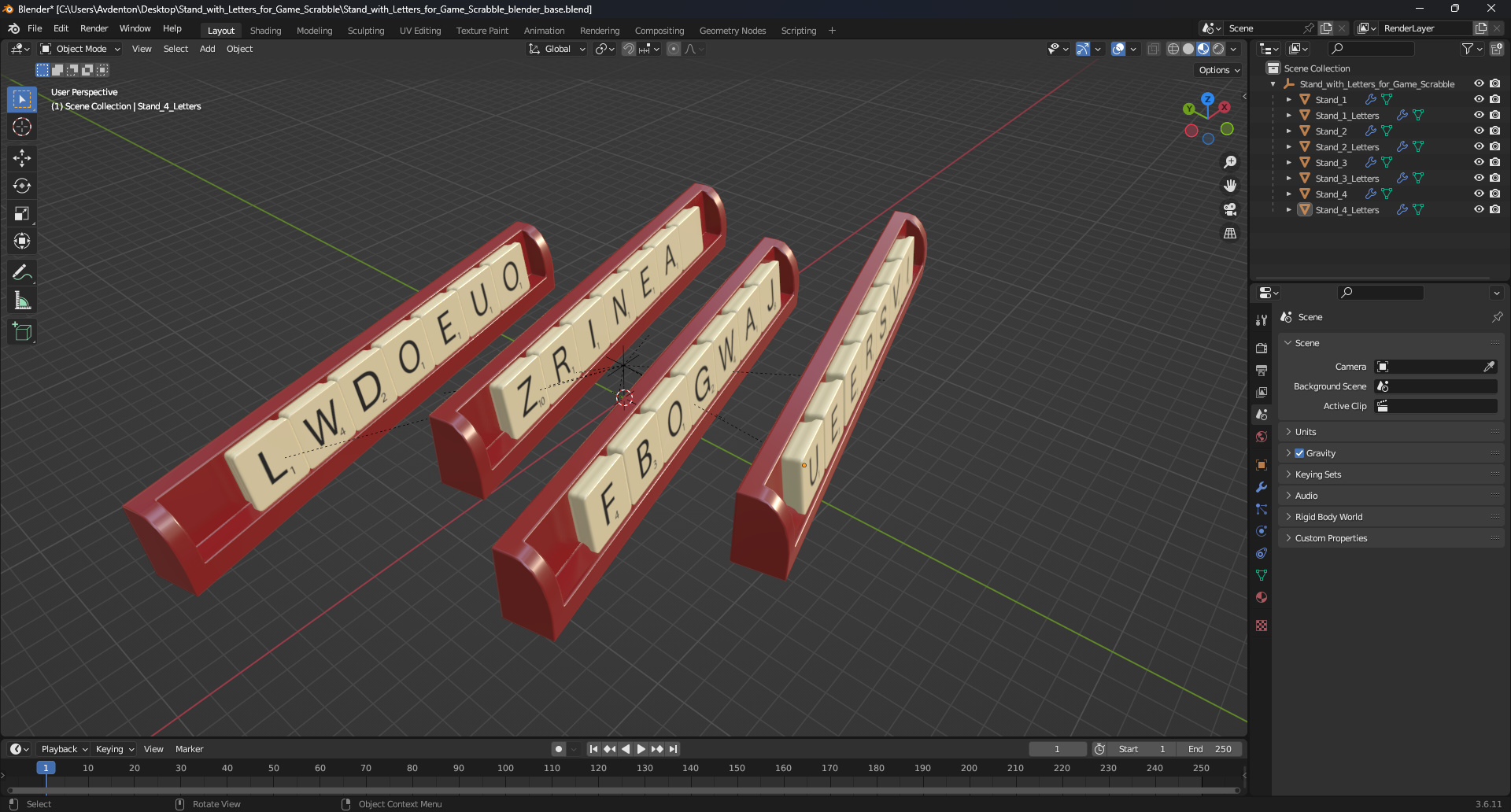Open the Playback popover

pos(64,749)
